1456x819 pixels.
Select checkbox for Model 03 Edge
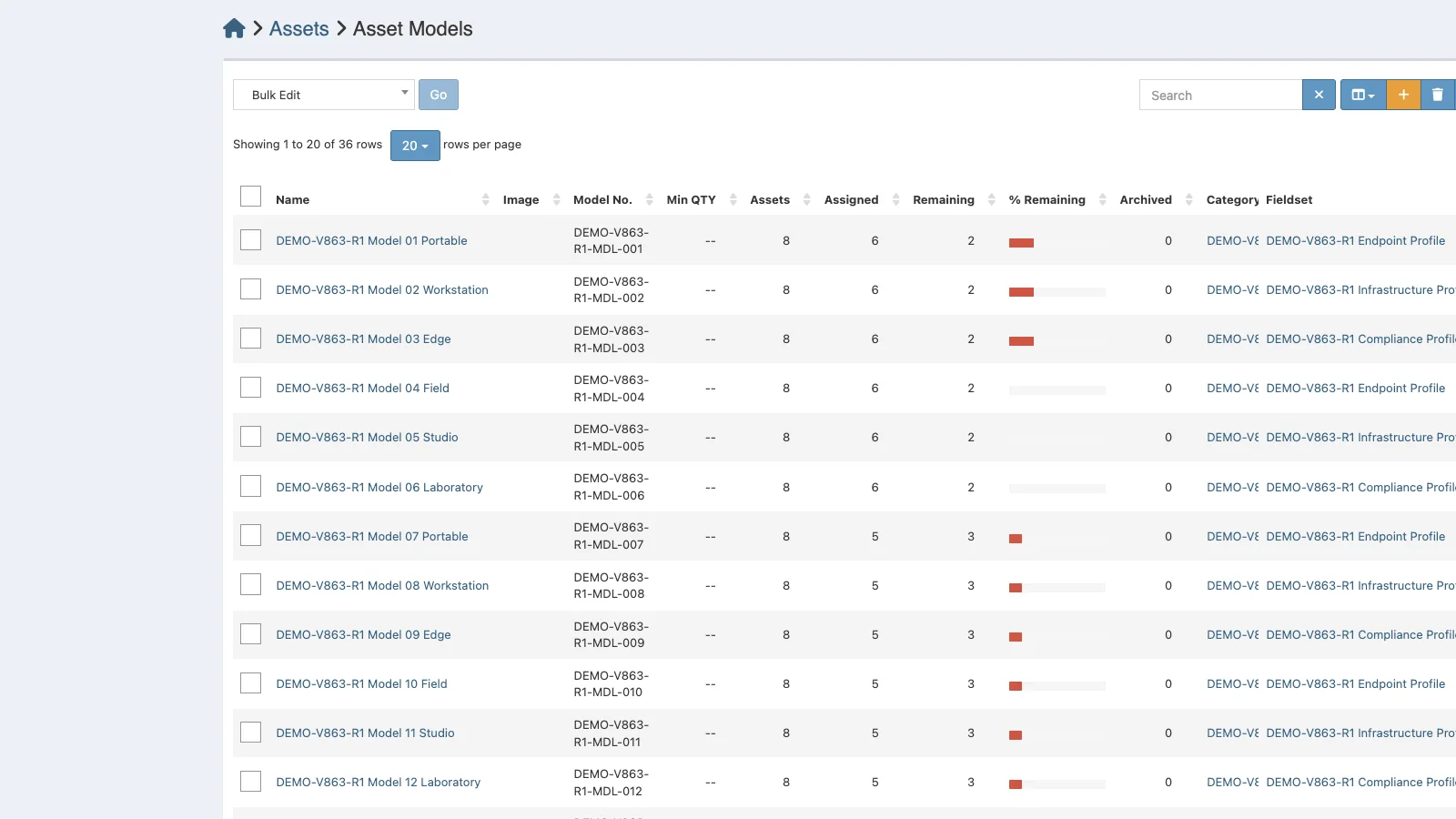[250, 338]
